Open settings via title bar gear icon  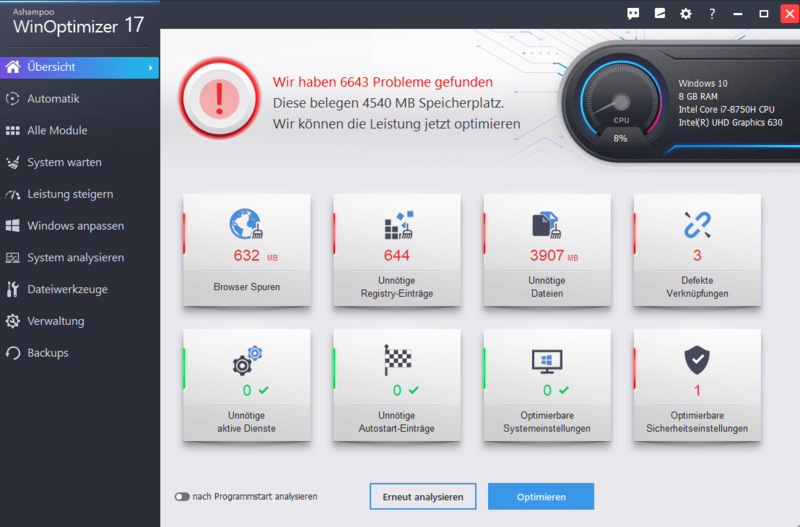[x=686, y=14]
